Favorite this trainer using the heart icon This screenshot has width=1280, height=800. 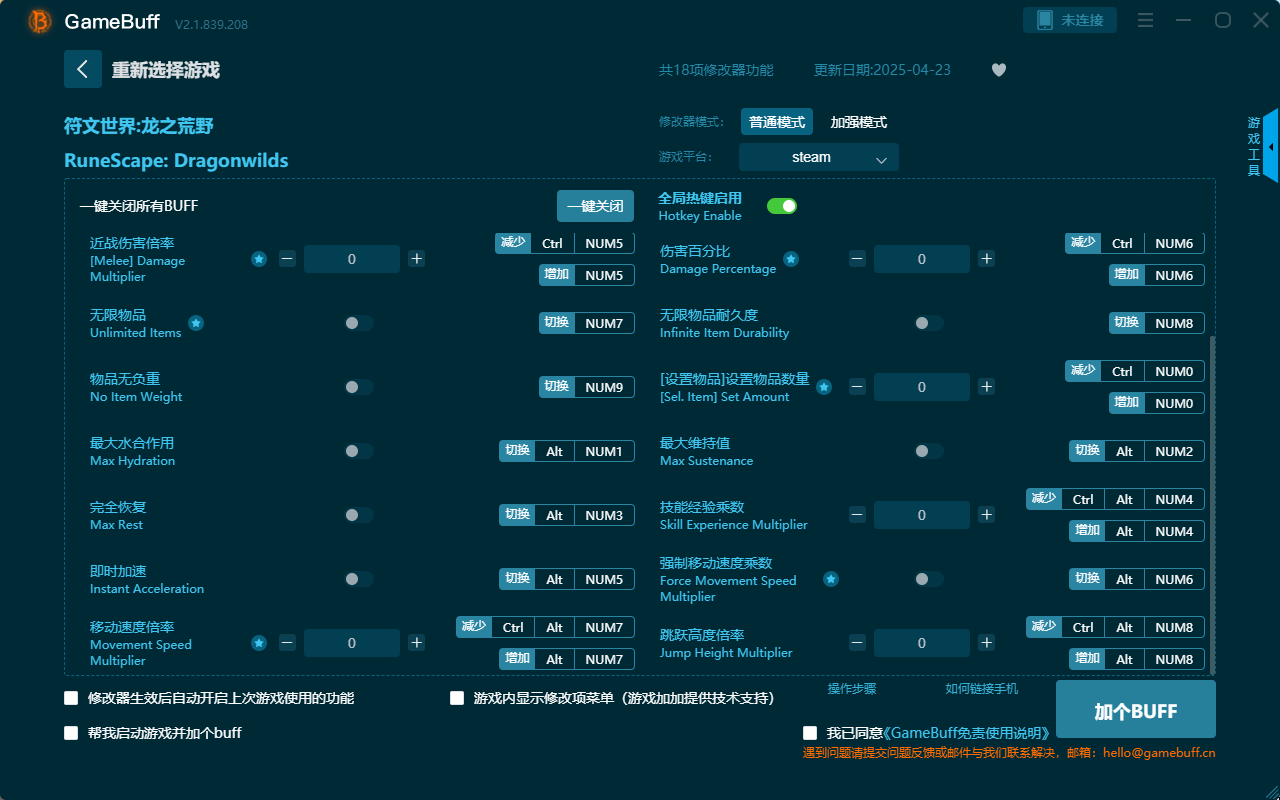click(x=998, y=70)
